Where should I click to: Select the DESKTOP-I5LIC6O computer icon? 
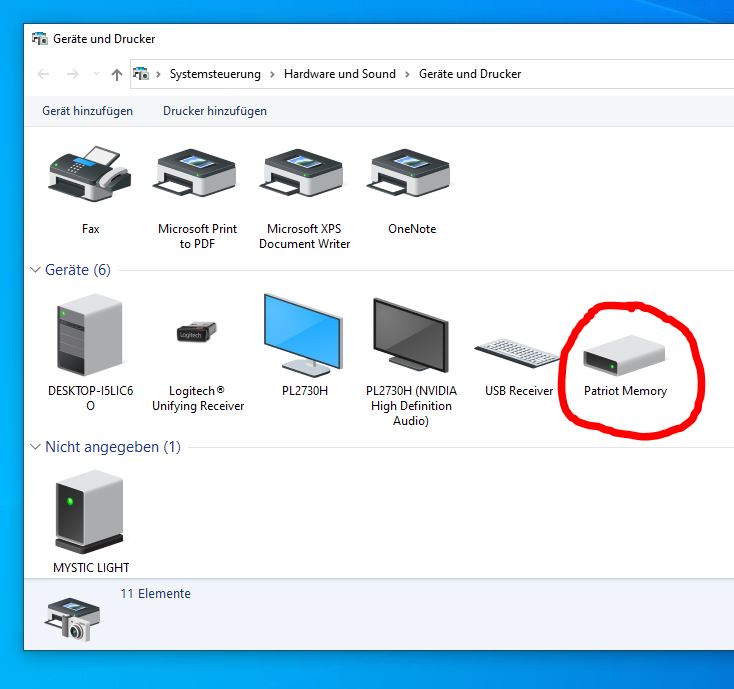(90, 335)
